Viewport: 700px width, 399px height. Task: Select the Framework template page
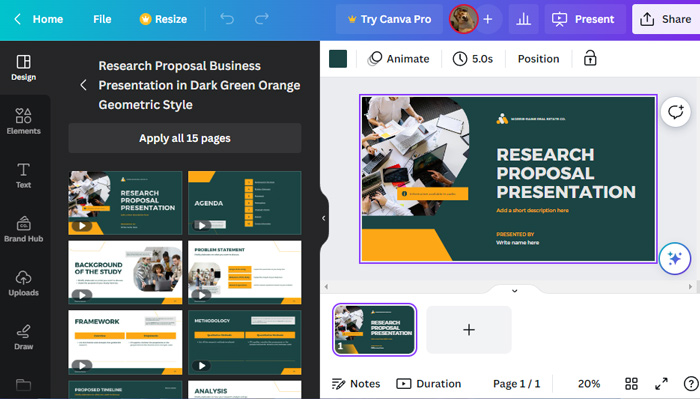pos(125,342)
